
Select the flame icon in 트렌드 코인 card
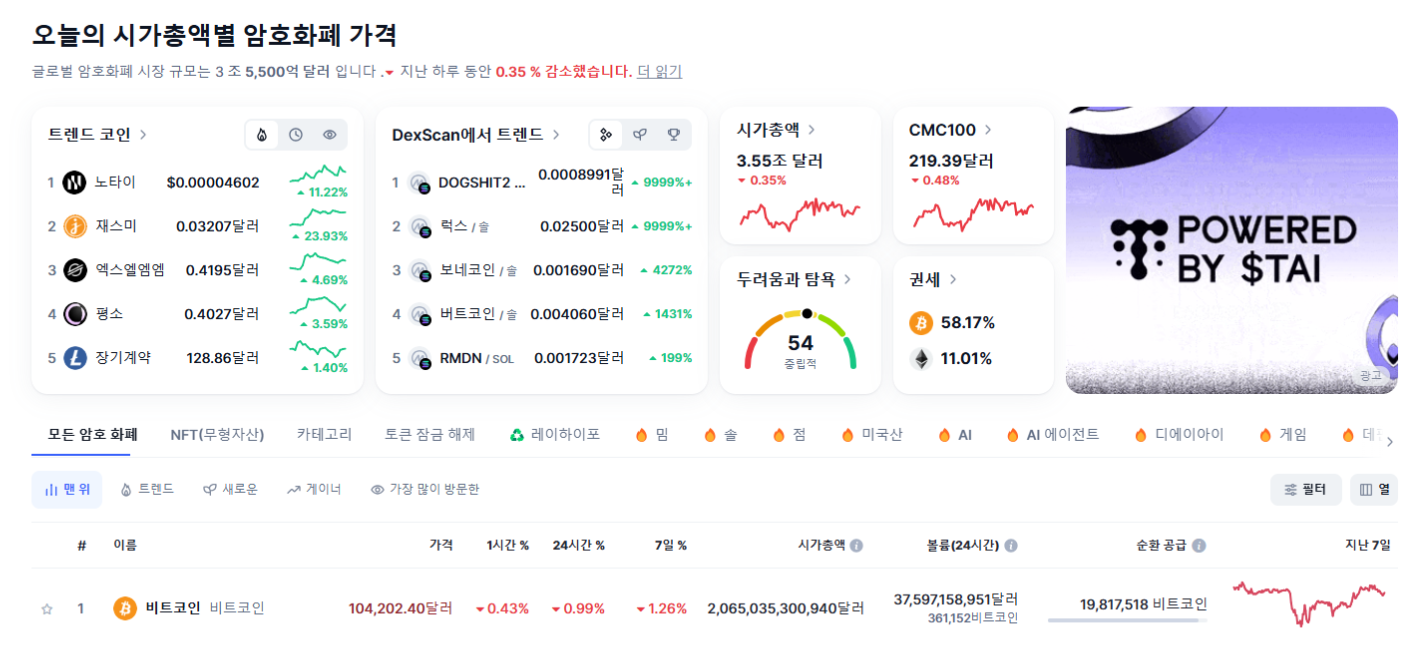click(x=262, y=134)
